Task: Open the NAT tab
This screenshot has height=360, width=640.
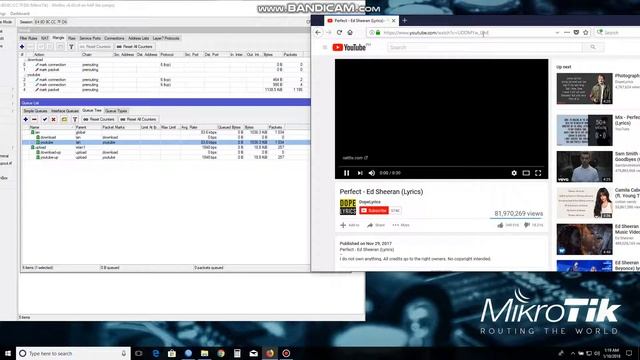Action: [x=45, y=38]
